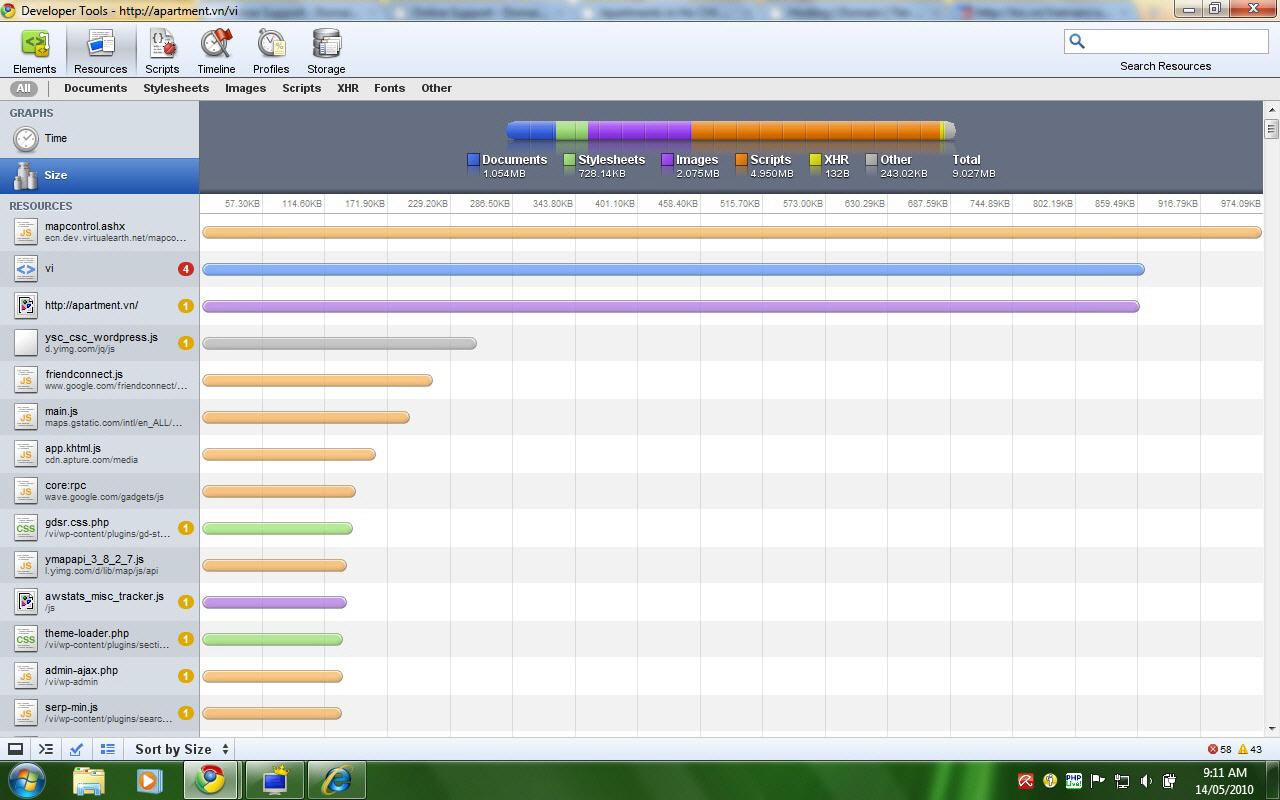Click the red error badge on vi

click(x=185, y=269)
